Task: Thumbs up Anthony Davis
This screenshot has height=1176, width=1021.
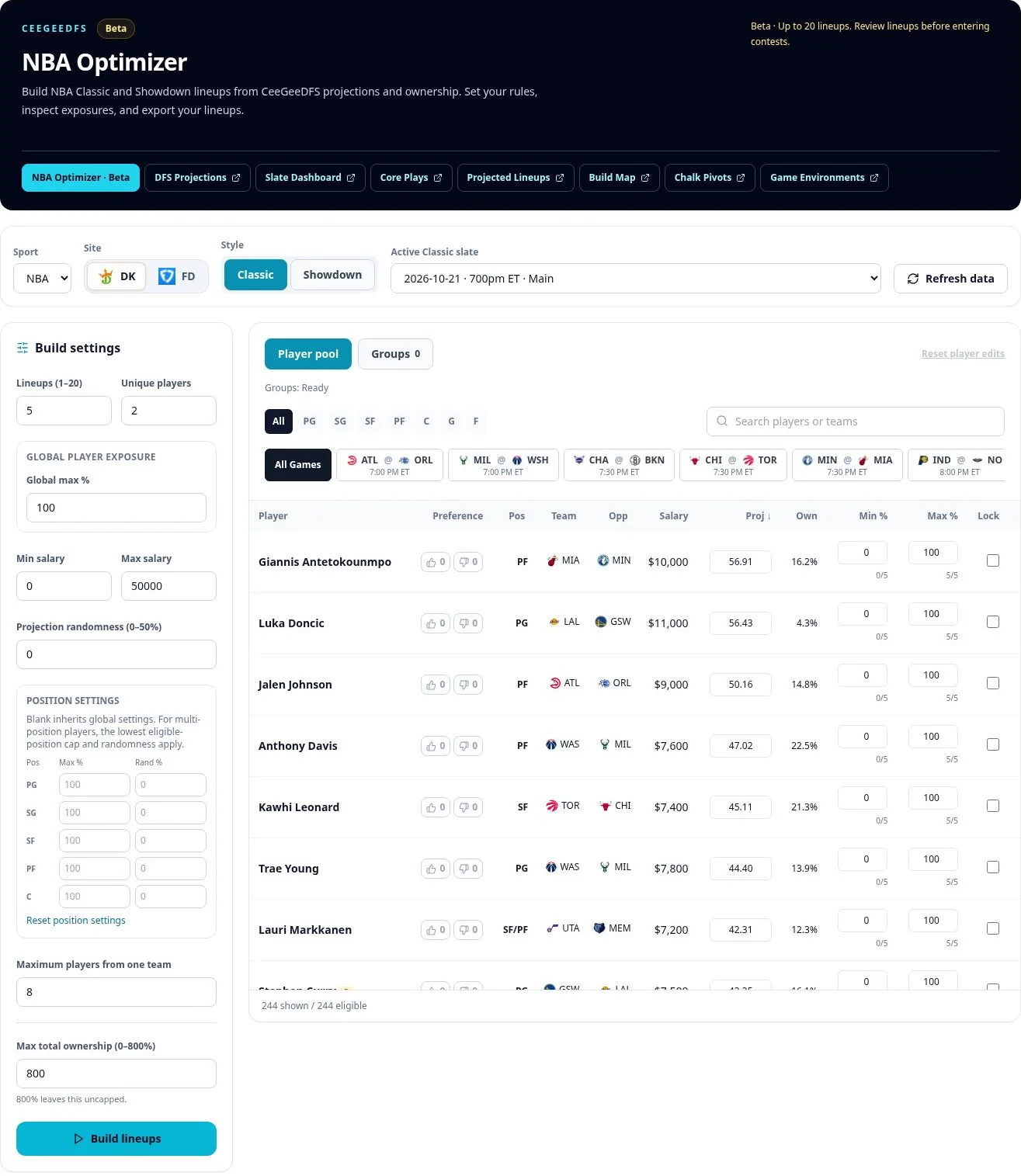Action: tap(436, 746)
